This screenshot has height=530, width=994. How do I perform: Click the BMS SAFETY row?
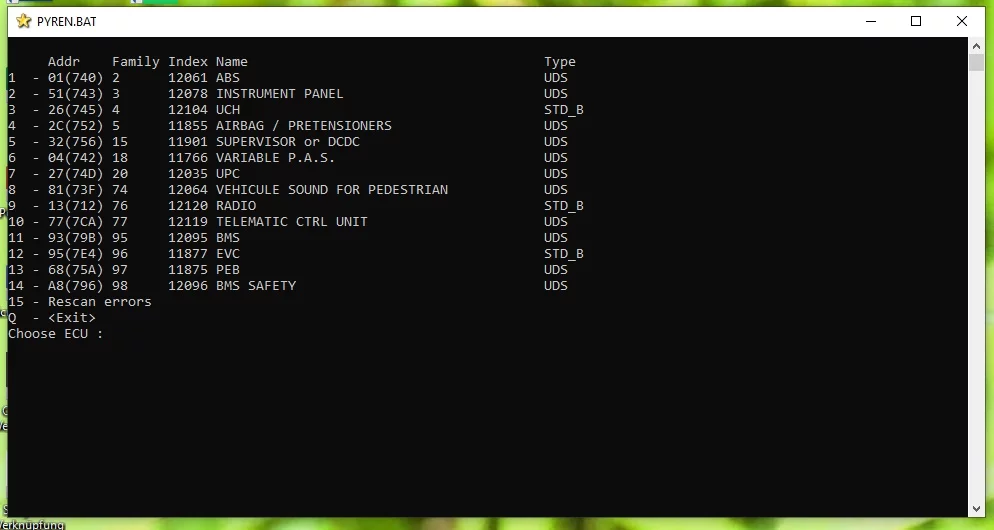click(256, 286)
